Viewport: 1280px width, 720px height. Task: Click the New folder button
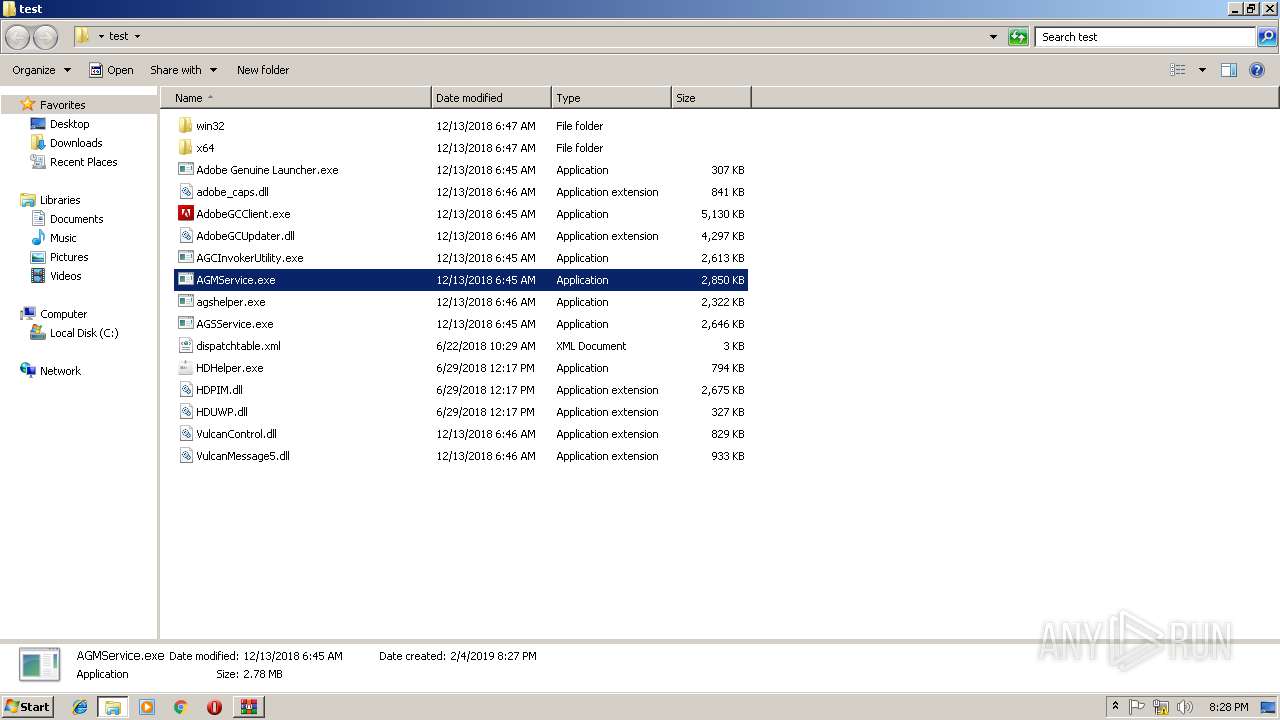tap(263, 70)
